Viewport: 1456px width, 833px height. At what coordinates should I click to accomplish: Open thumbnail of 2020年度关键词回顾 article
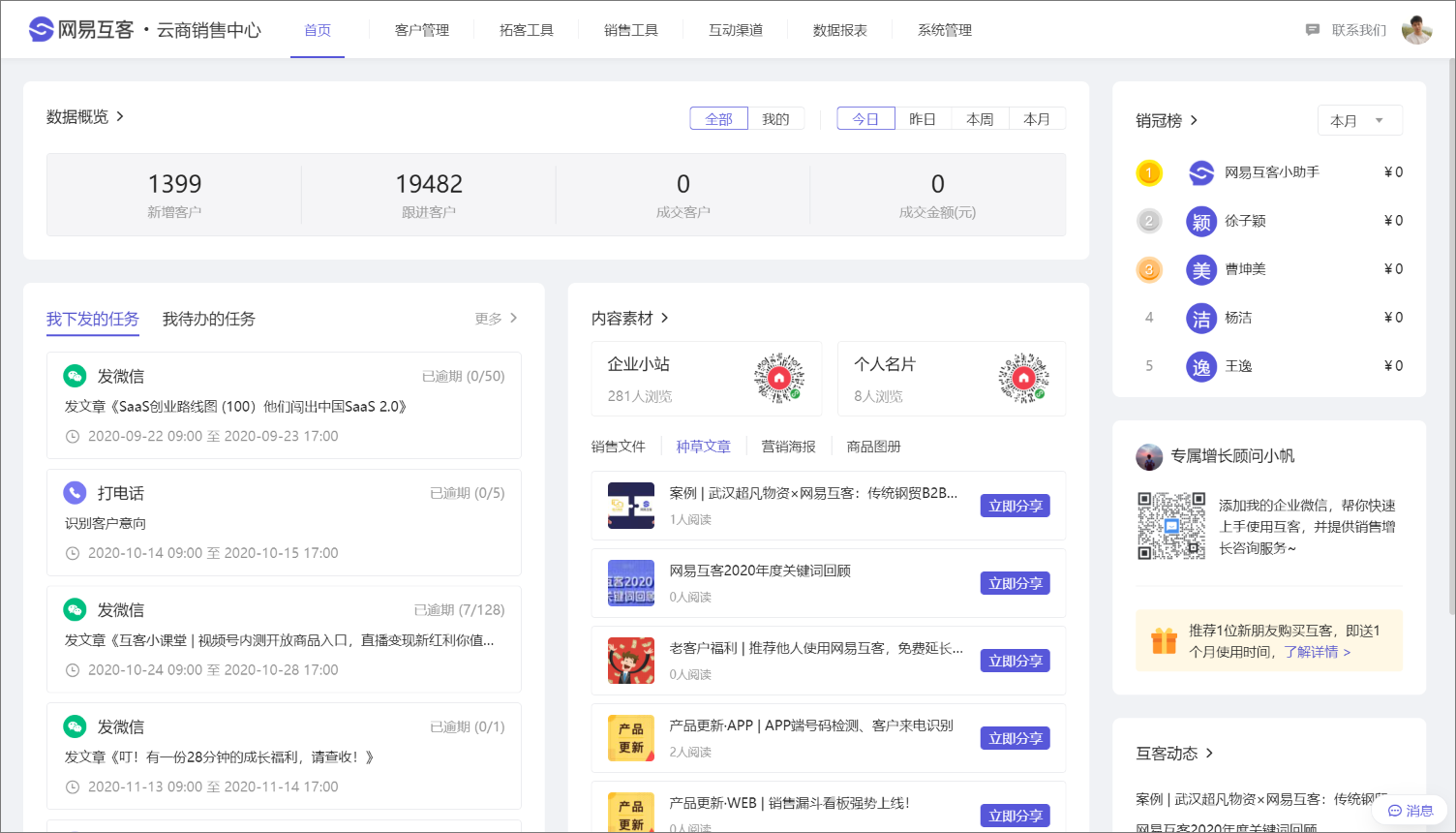[631, 583]
